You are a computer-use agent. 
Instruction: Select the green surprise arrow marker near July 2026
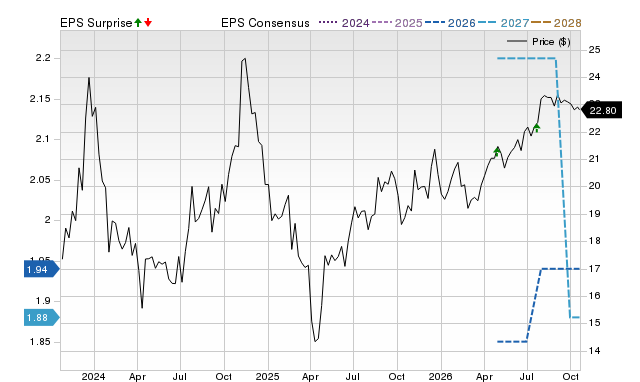(x=536, y=127)
